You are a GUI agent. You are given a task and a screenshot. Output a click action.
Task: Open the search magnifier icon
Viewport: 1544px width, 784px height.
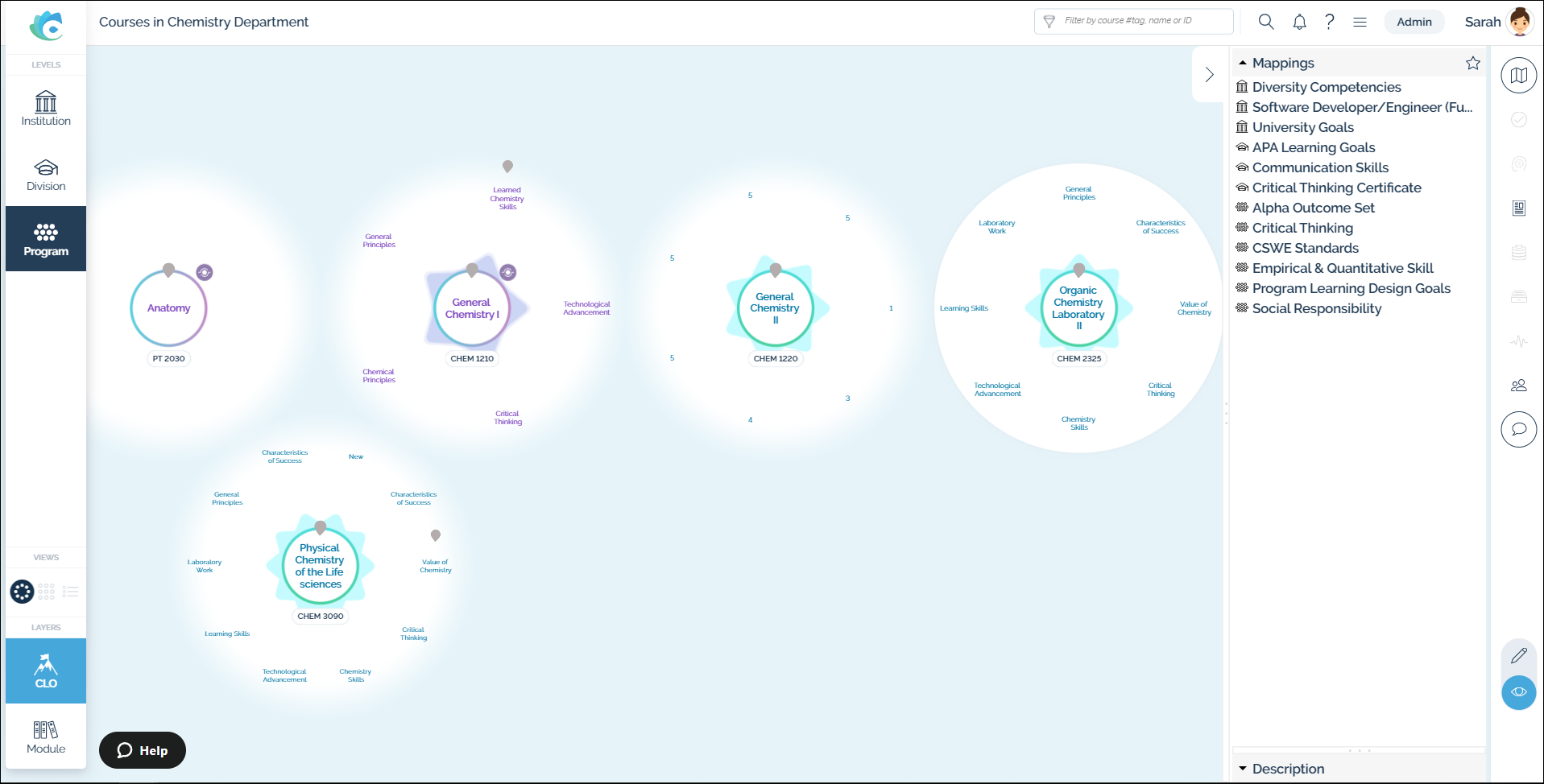(1265, 22)
